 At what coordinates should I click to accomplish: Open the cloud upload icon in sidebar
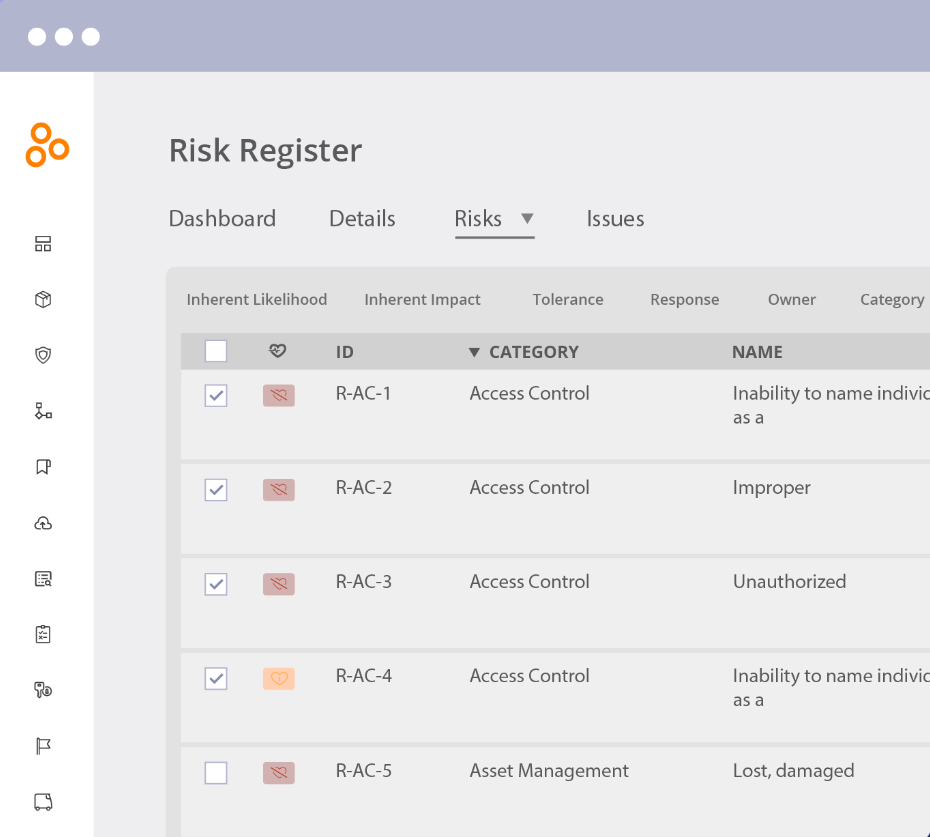tap(45, 522)
